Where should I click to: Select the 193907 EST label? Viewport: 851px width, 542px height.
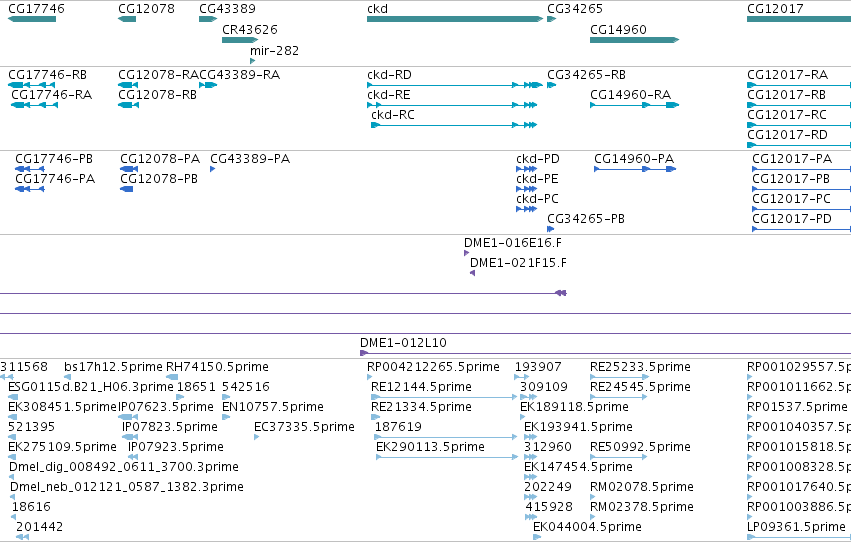(538, 367)
